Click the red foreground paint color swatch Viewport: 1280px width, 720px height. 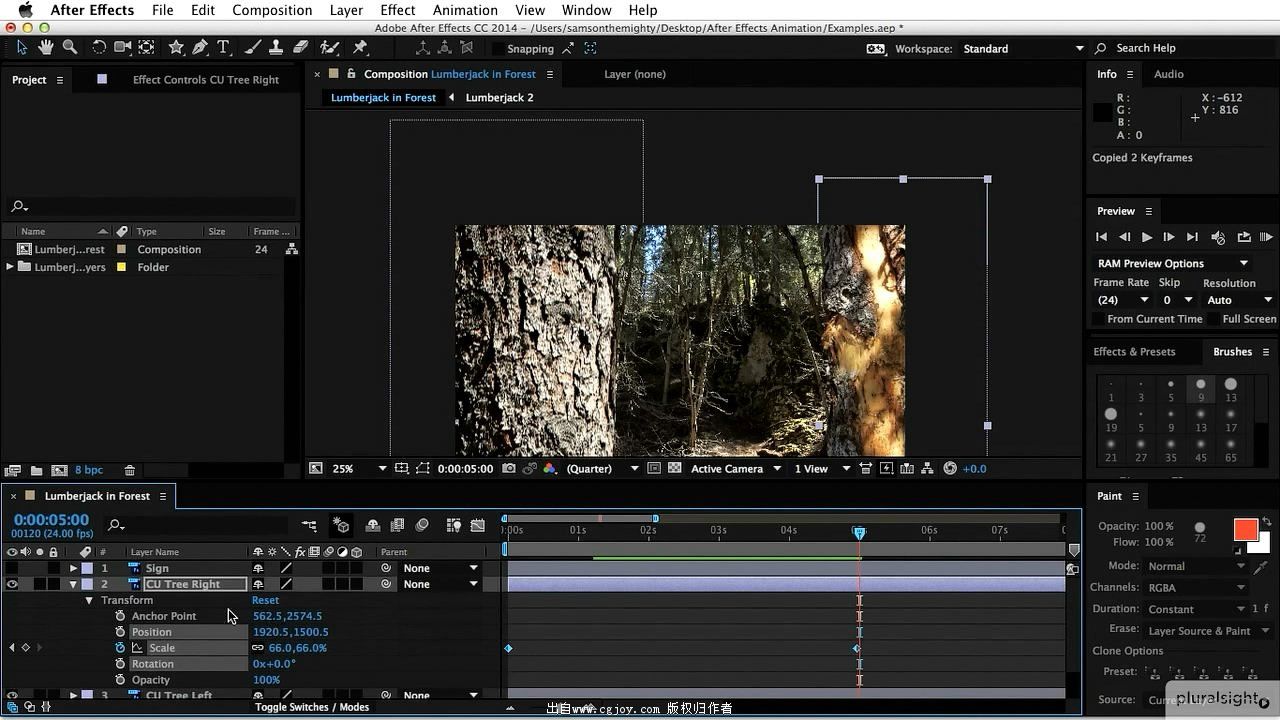pyautogui.click(x=1245, y=530)
